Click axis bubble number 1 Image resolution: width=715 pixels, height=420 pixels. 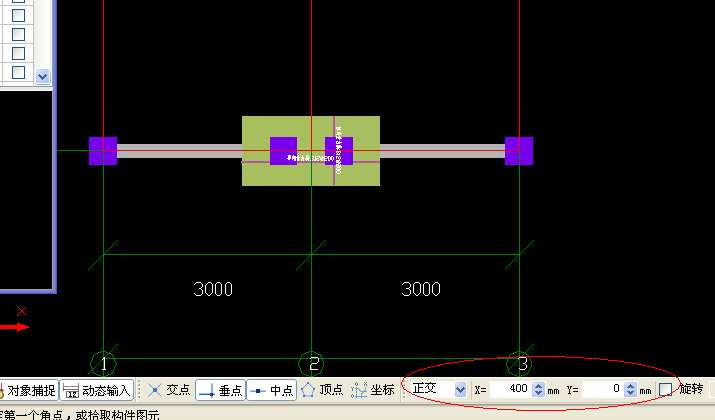click(104, 364)
